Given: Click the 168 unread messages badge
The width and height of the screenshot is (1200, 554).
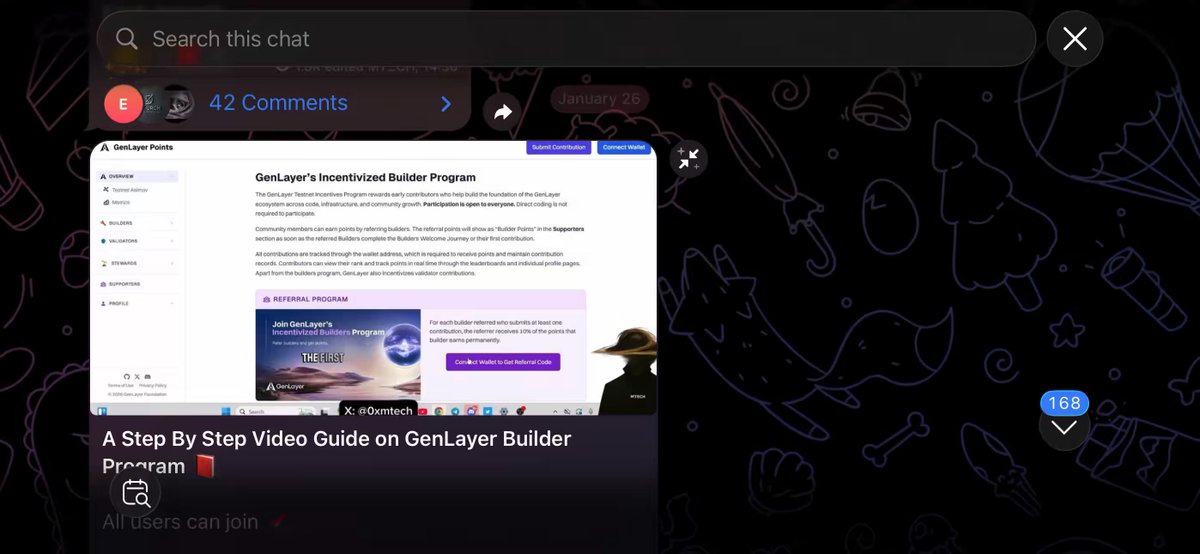Looking at the screenshot, I should coord(1064,403).
